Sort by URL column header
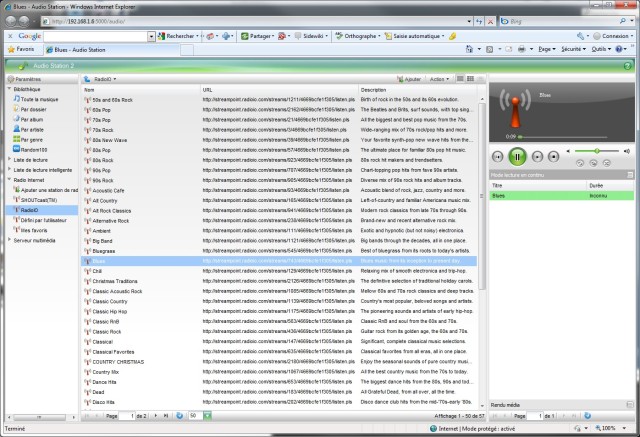 279,90
